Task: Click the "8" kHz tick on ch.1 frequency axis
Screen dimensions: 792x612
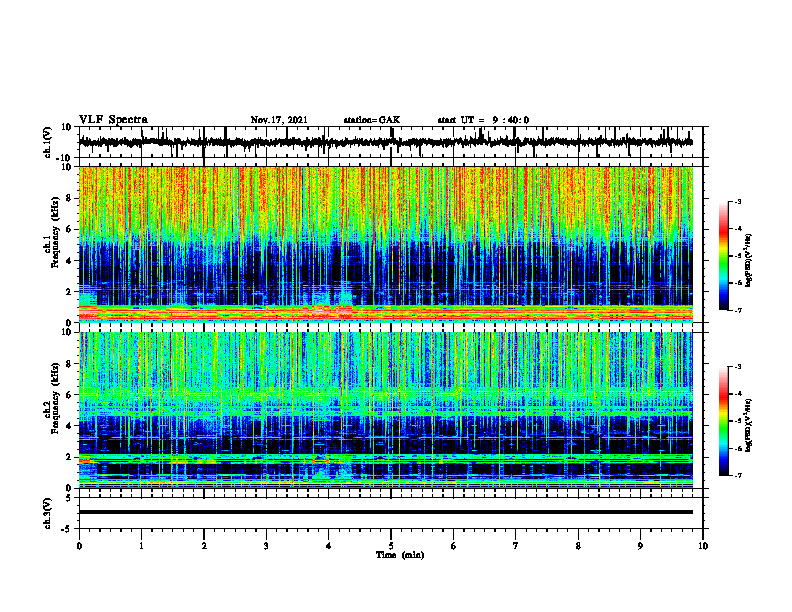Action: click(69, 198)
